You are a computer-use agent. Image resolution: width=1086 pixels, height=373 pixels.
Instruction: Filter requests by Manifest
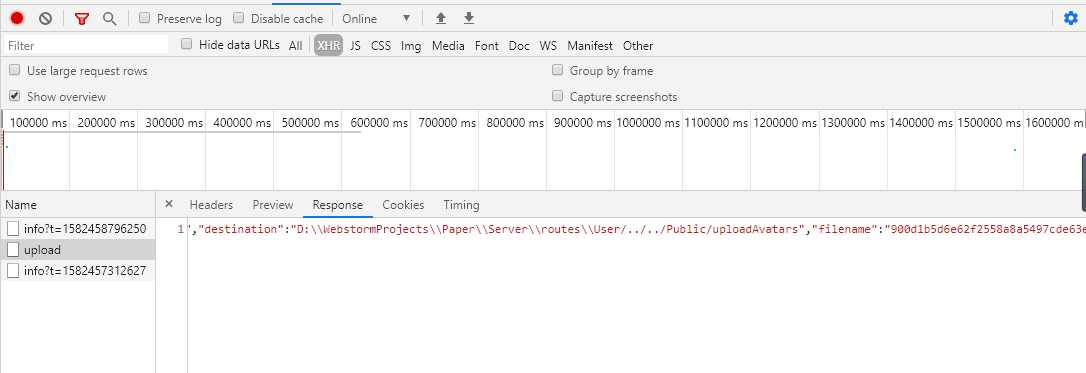coord(590,46)
